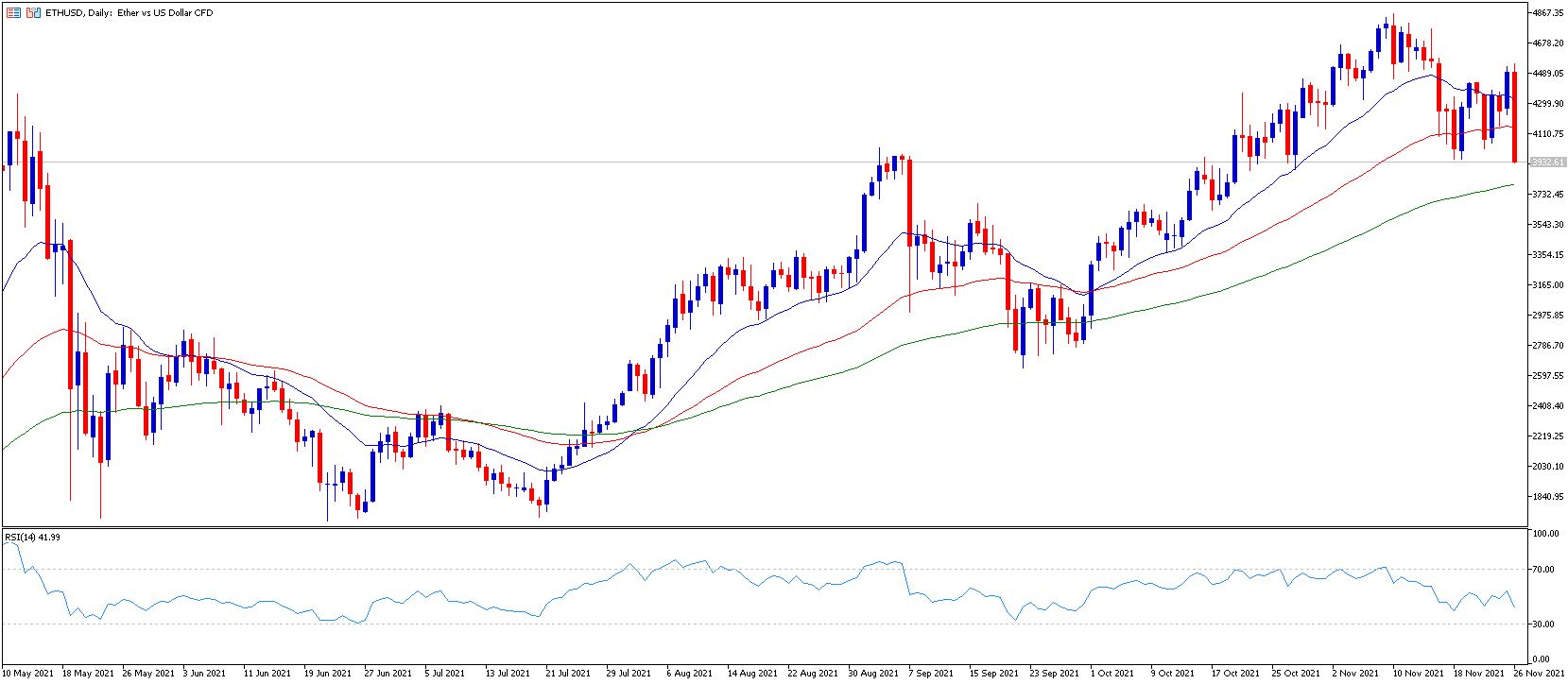1568x684 pixels.
Task: Click the 1840.95 price scale label
Action: point(1548,497)
